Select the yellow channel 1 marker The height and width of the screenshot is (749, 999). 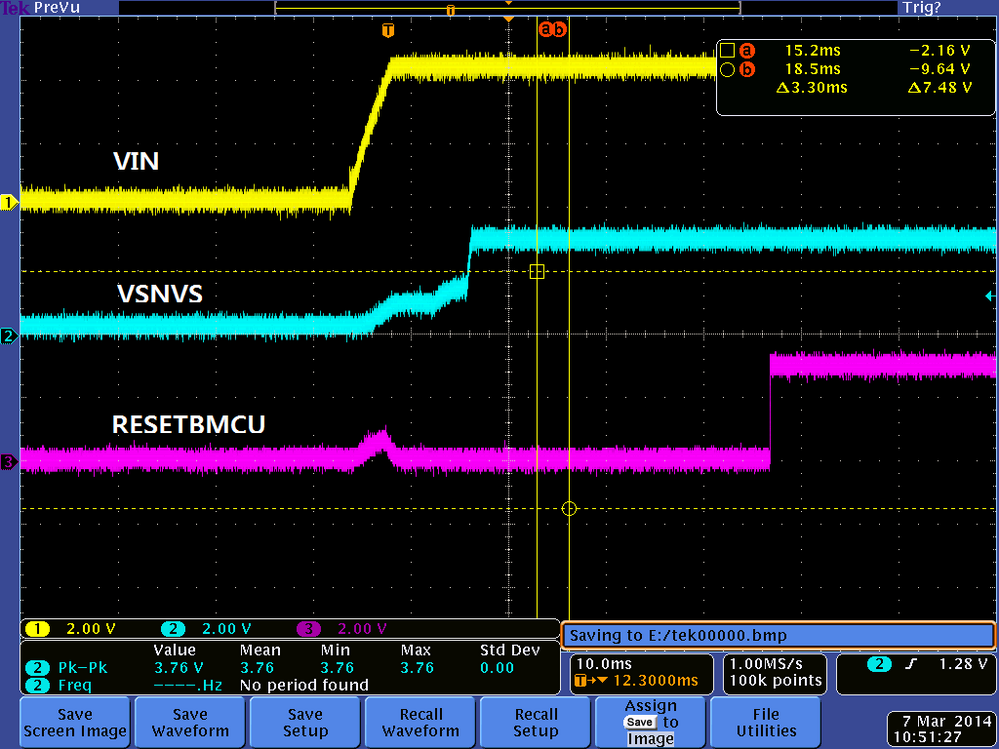9,202
